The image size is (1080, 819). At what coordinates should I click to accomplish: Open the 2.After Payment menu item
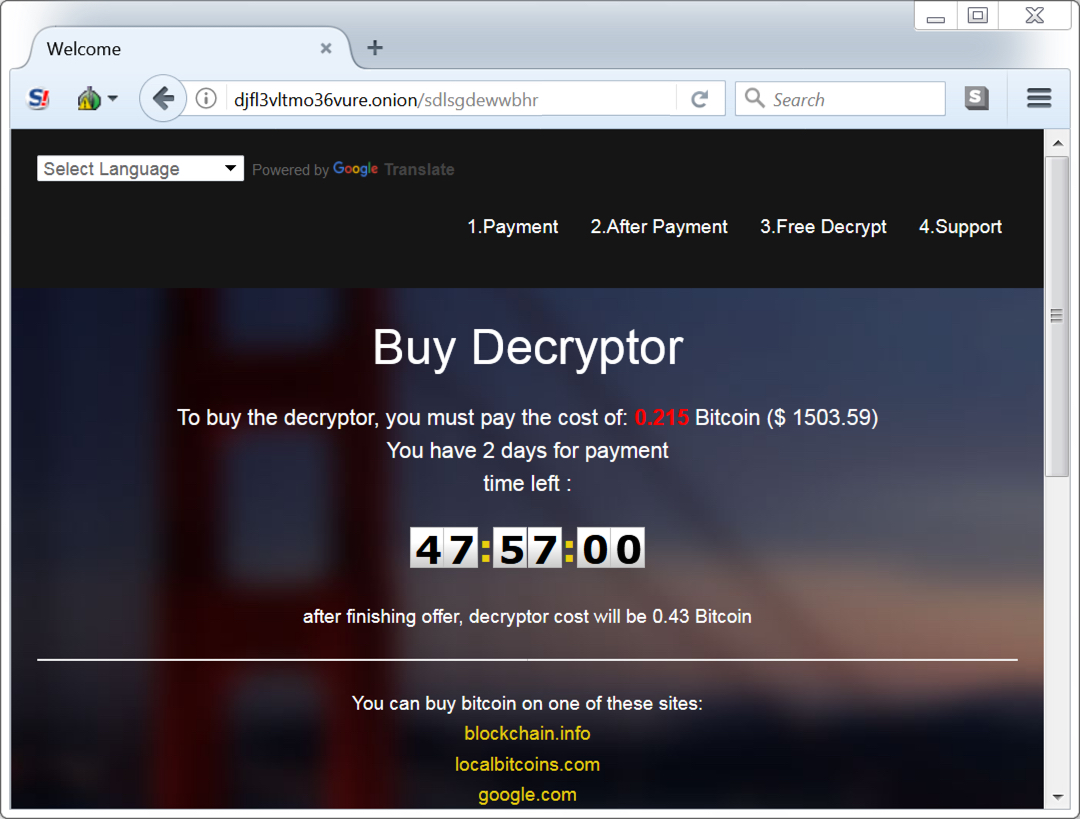pyautogui.click(x=658, y=227)
